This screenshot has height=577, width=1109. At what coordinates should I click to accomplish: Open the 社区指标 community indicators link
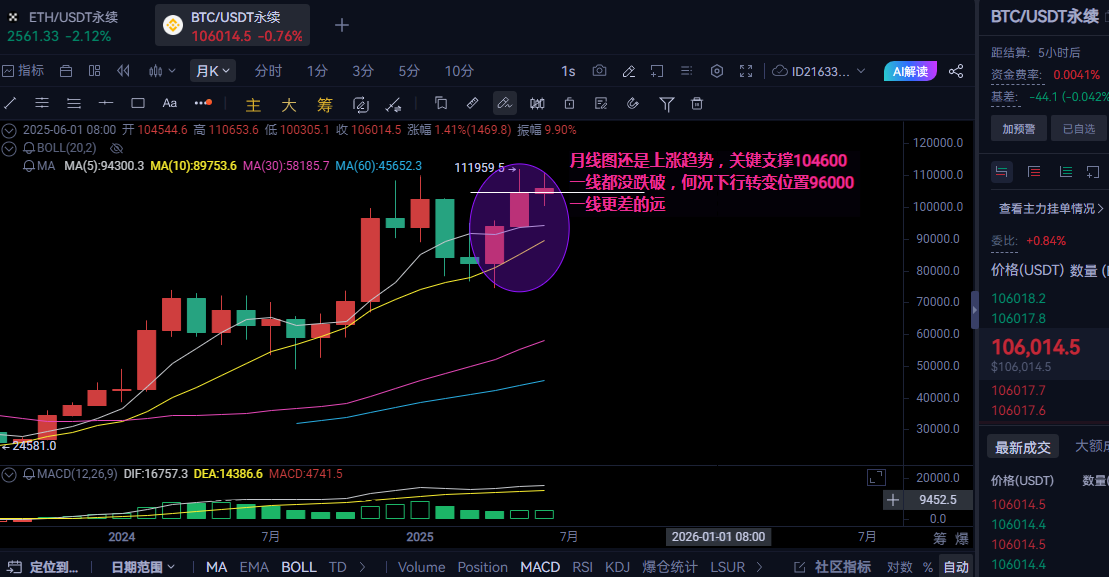(x=834, y=567)
